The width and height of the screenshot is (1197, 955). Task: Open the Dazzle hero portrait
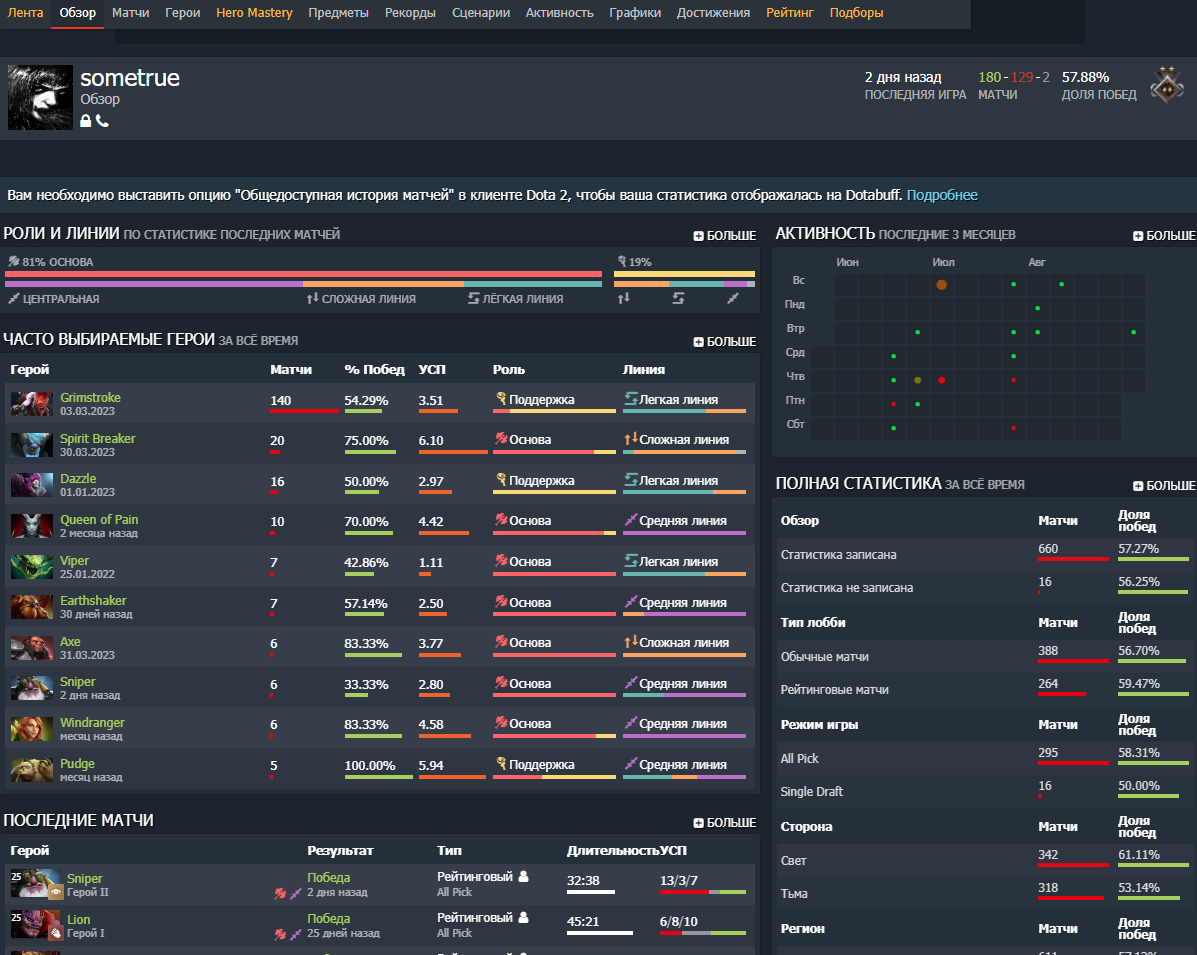pyautogui.click(x=32, y=486)
